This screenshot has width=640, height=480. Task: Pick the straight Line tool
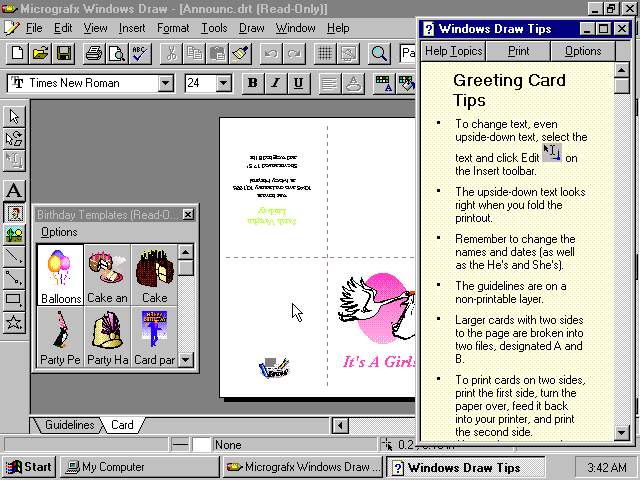[x=14, y=257]
